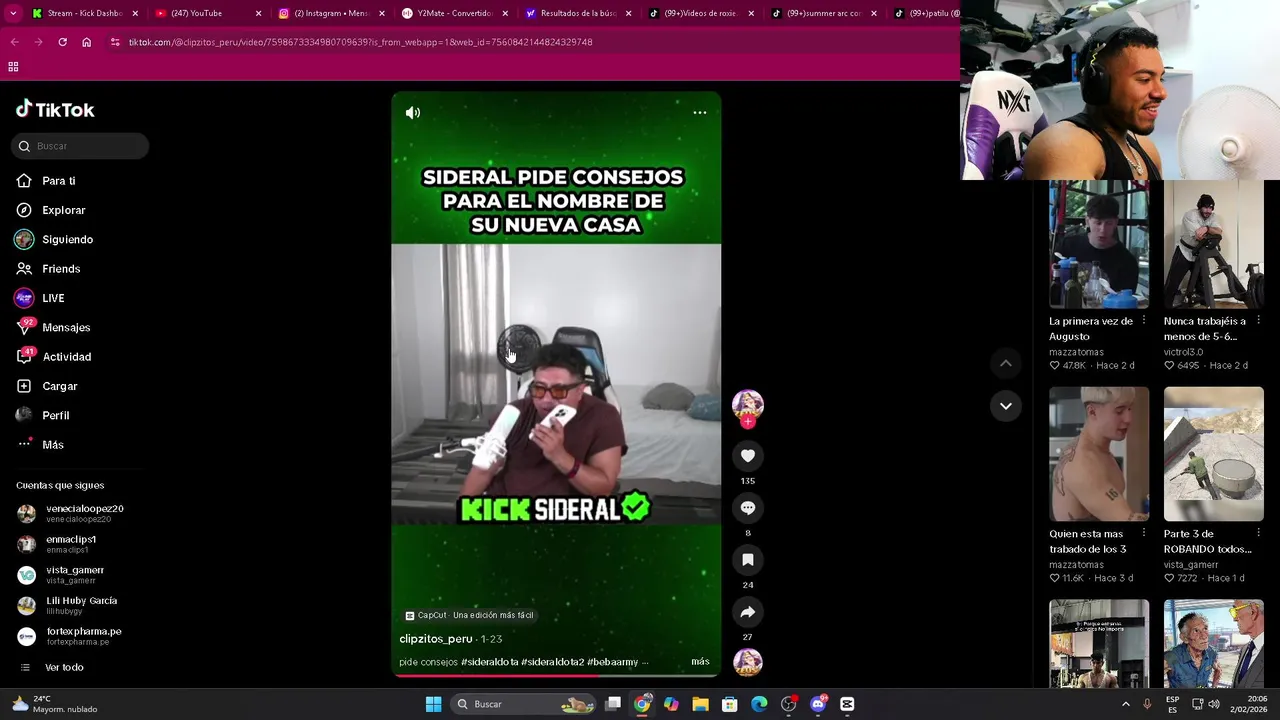This screenshot has width=1280, height=720.
Task: Close the Resultados de la búsqueda tab
Action: pyautogui.click(x=628, y=13)
